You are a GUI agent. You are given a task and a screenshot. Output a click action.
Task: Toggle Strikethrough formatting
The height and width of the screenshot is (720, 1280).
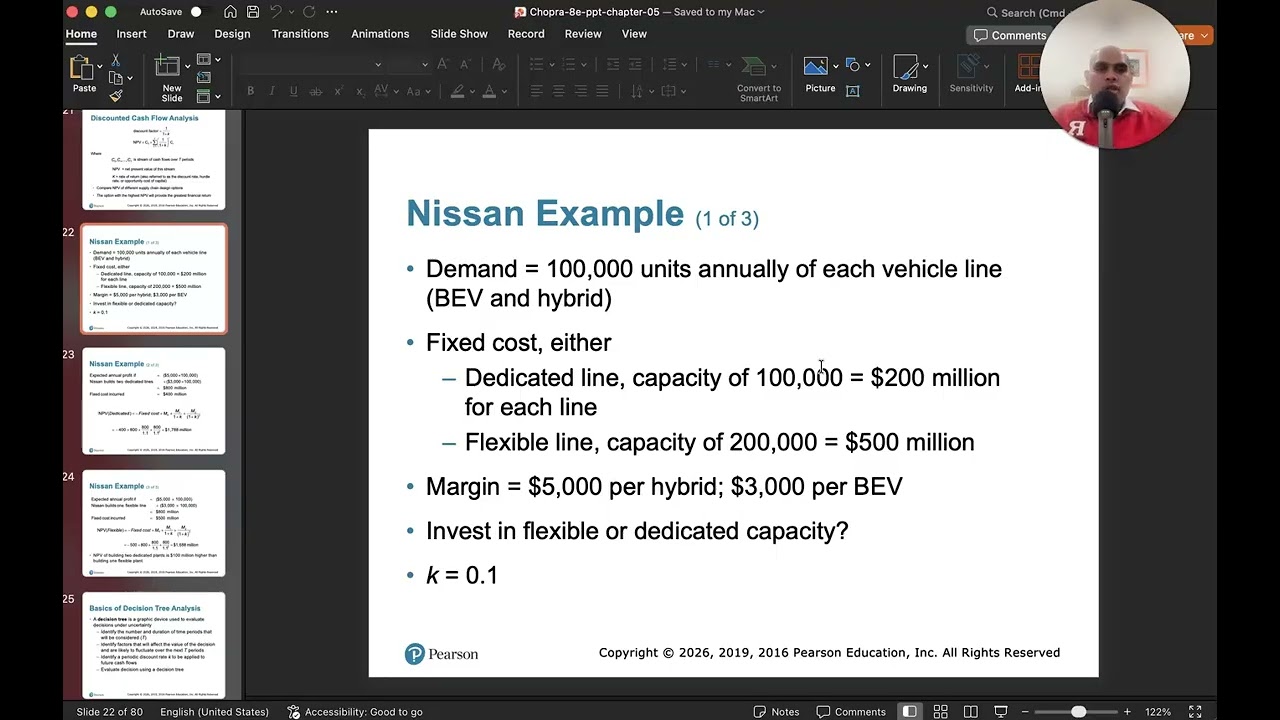[x=316, y=91]
